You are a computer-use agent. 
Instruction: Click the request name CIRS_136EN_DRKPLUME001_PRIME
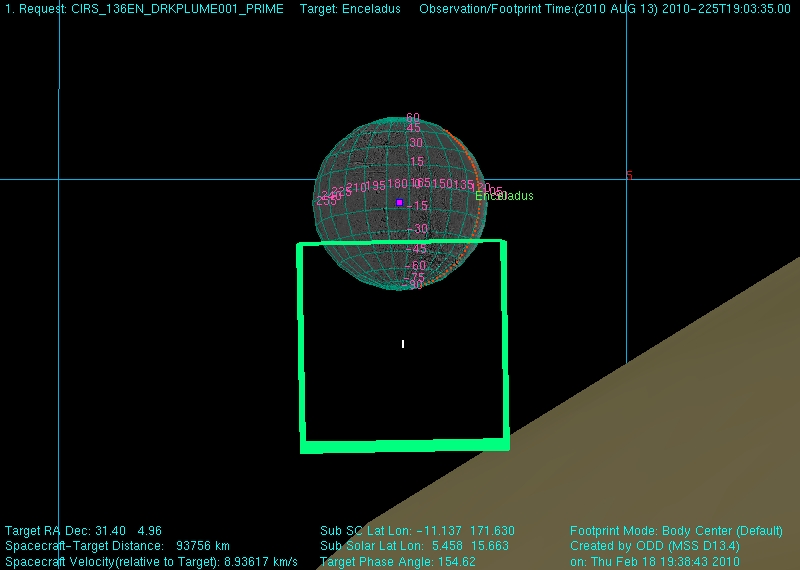click(x=170, y=9)
